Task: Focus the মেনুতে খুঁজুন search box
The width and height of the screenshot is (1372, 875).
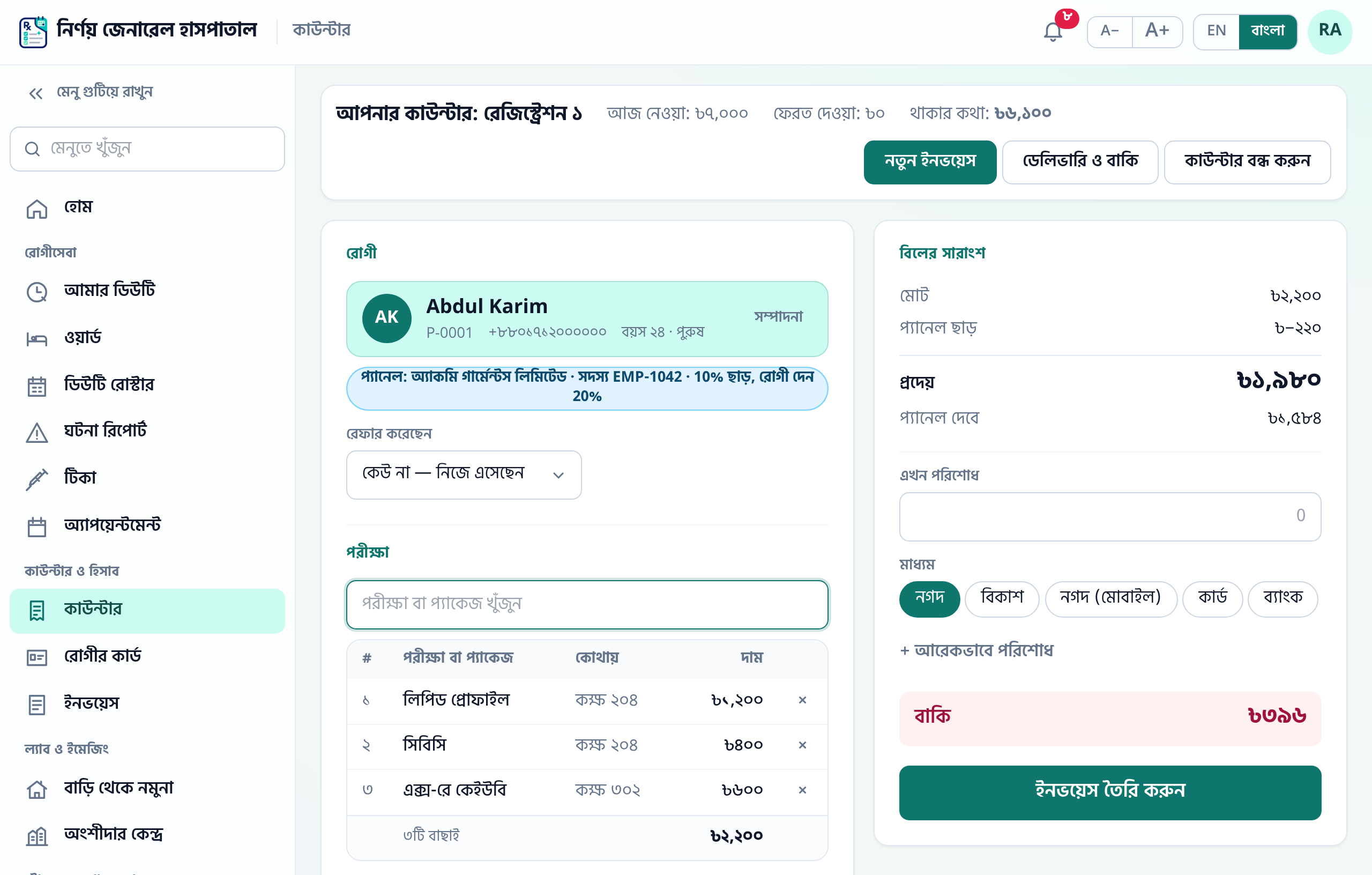Action: click(147, 150)
